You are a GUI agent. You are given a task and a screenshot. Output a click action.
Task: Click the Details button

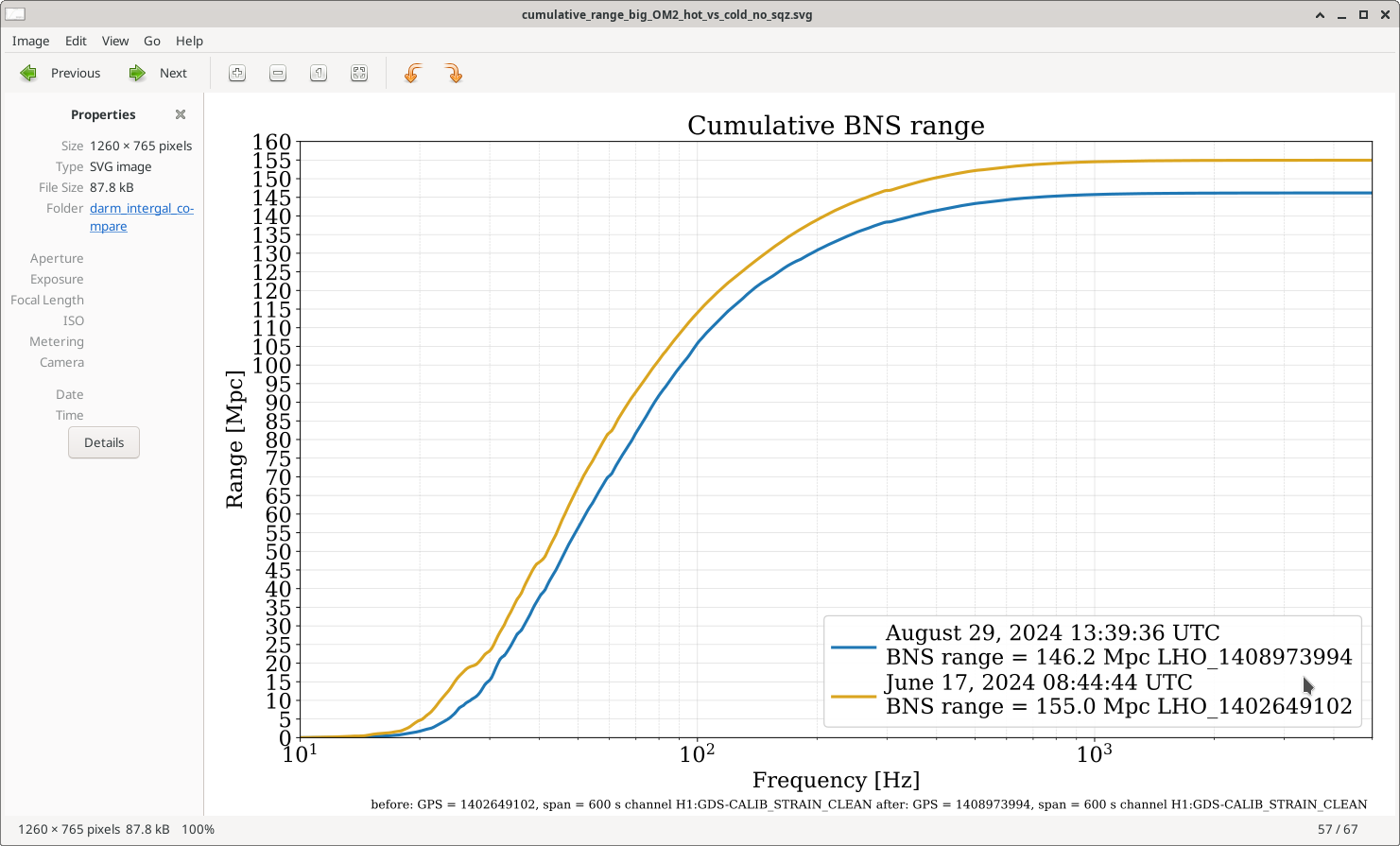[x=104, y=442]
